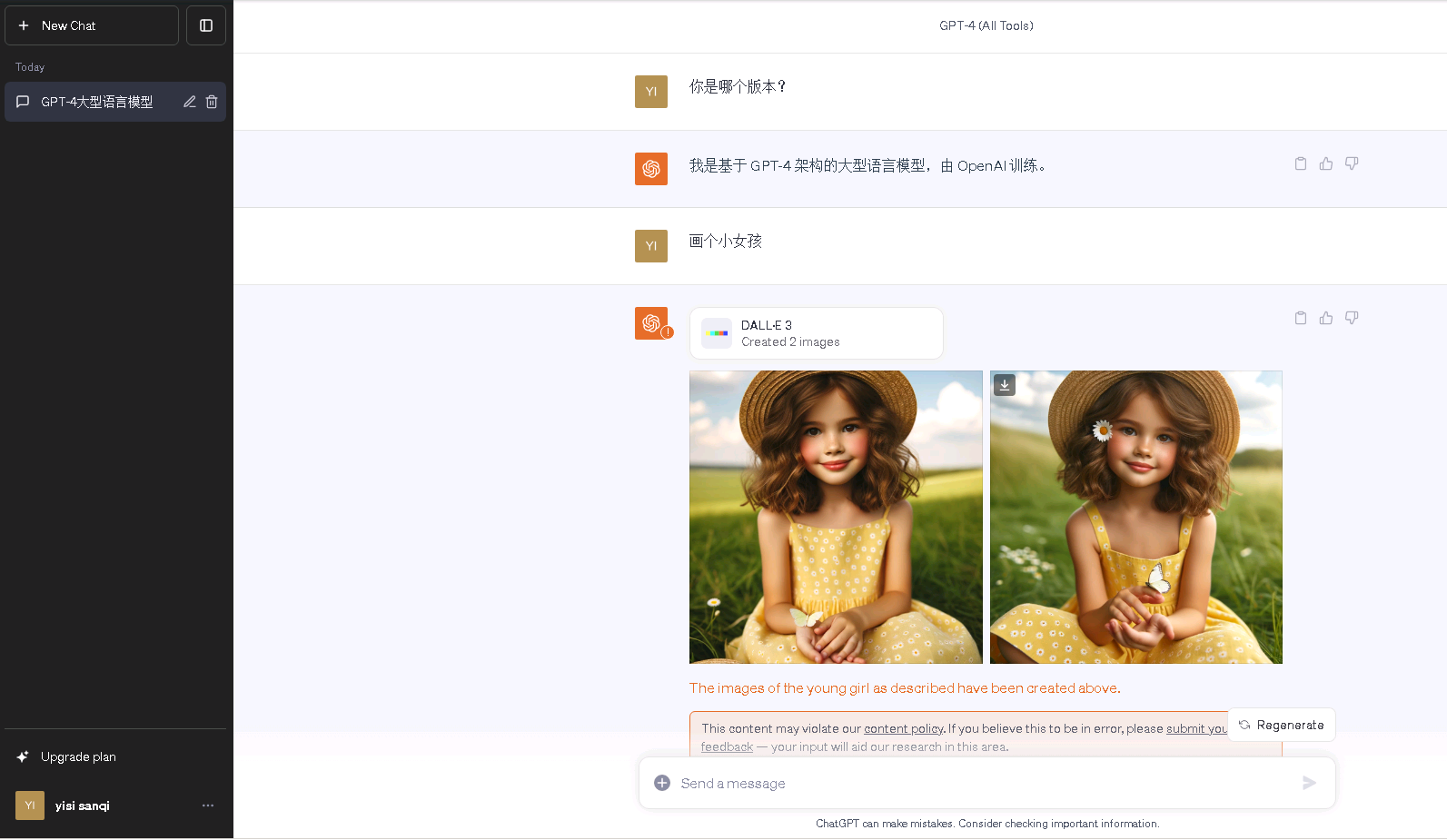
Task: Click the attach plus icon in message box
Action: point(662,783)
